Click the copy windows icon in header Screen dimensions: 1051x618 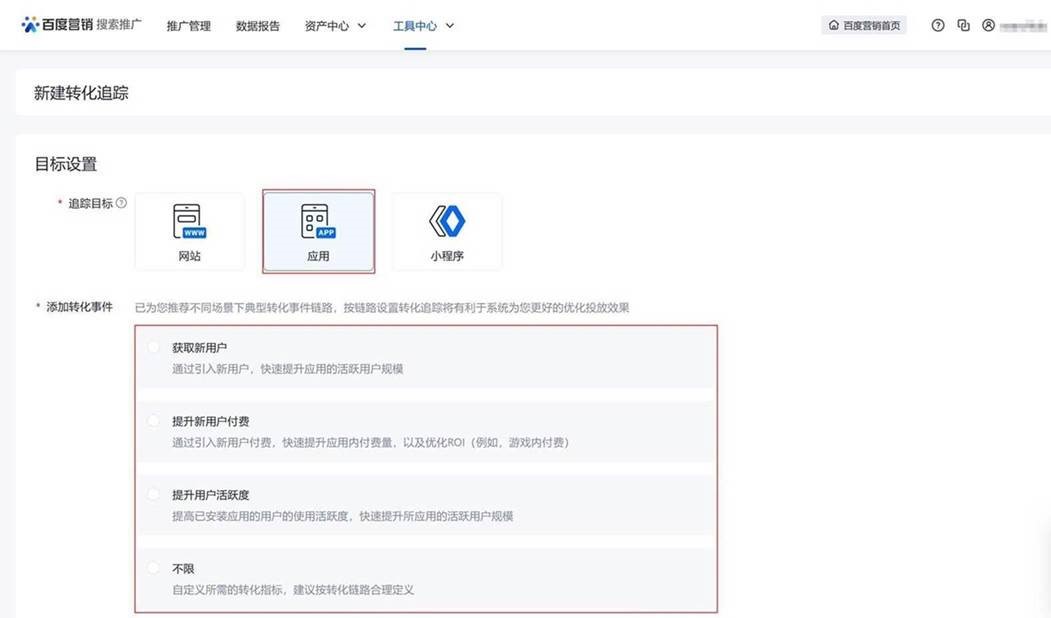click(x=963, y=26)
